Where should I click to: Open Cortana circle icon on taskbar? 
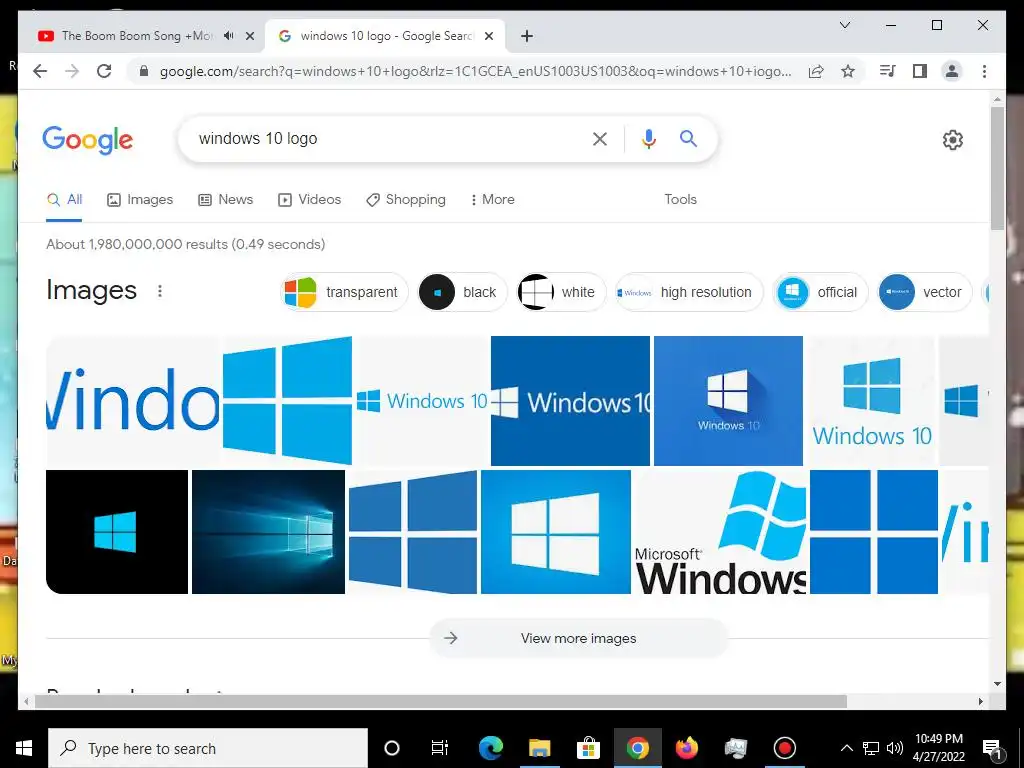point(392,748)
